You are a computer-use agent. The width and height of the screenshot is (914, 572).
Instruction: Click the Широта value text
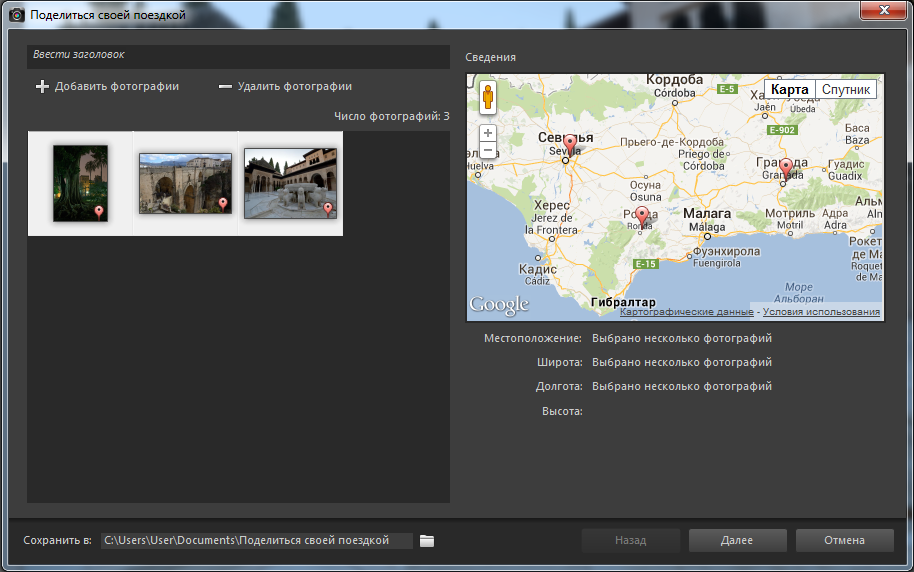[x=682, y=362]
